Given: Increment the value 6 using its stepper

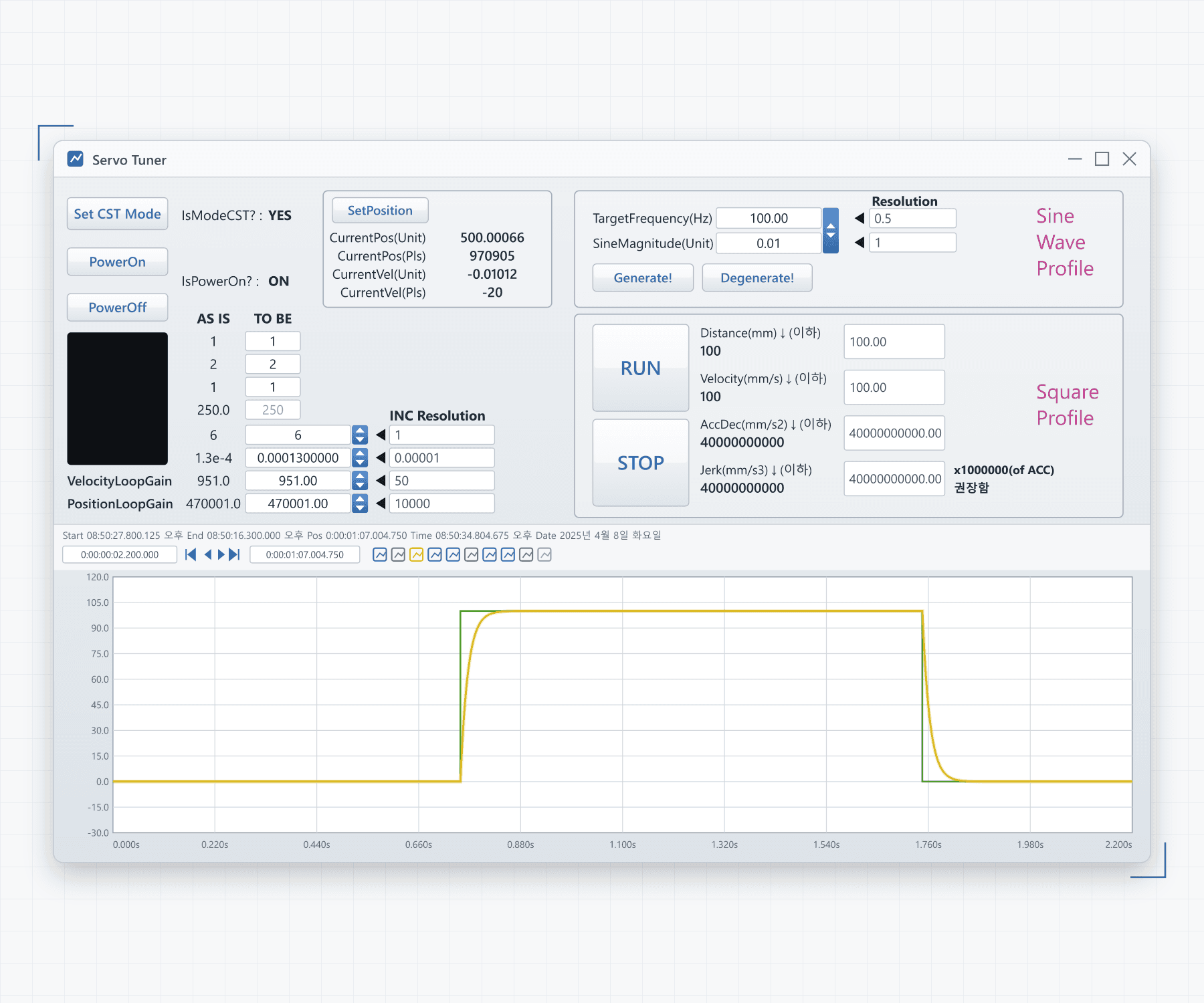Looking at the screenshot, I should pos(360,430).
